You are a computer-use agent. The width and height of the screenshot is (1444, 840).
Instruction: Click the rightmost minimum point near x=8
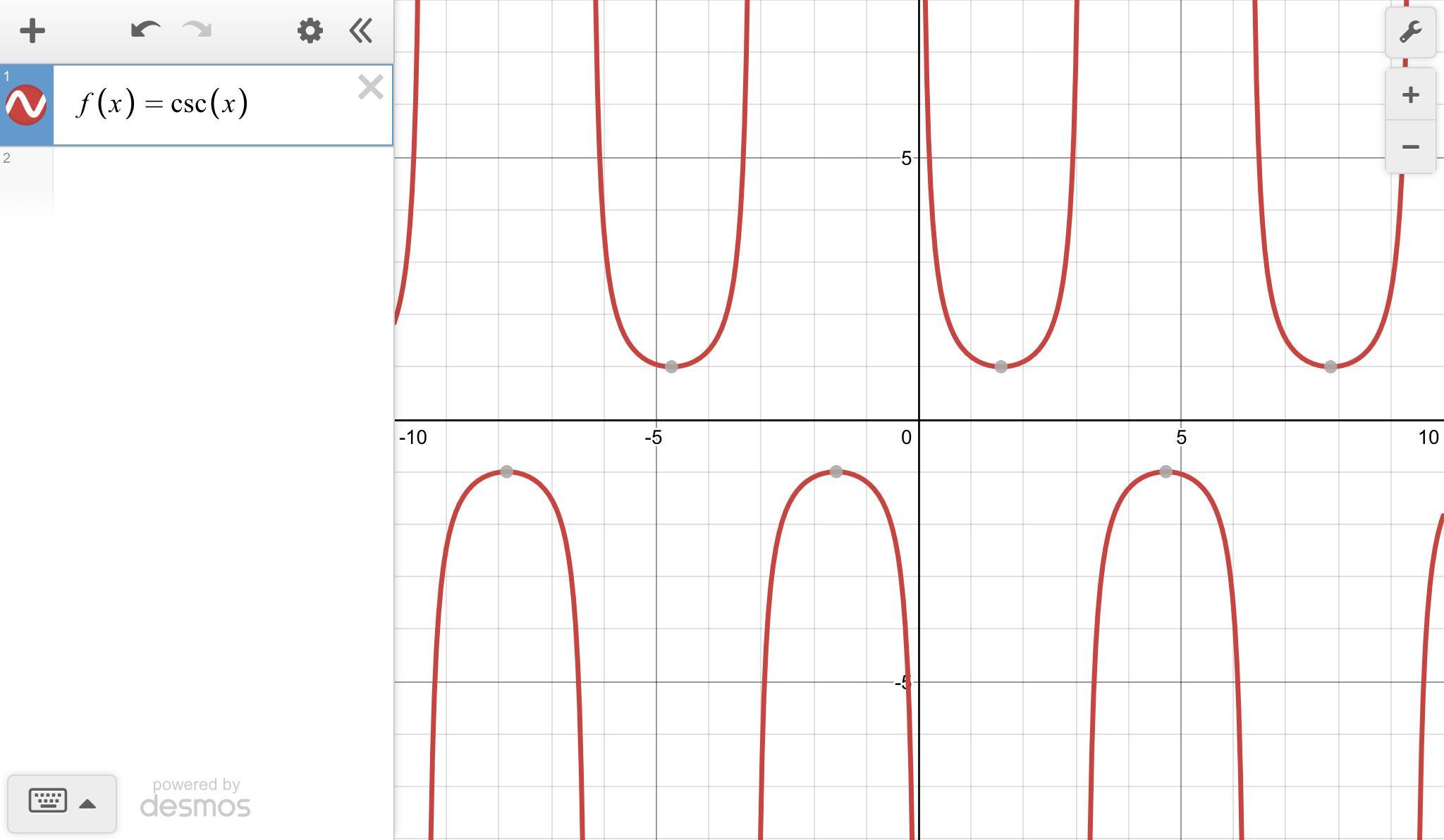(1330, 366)
